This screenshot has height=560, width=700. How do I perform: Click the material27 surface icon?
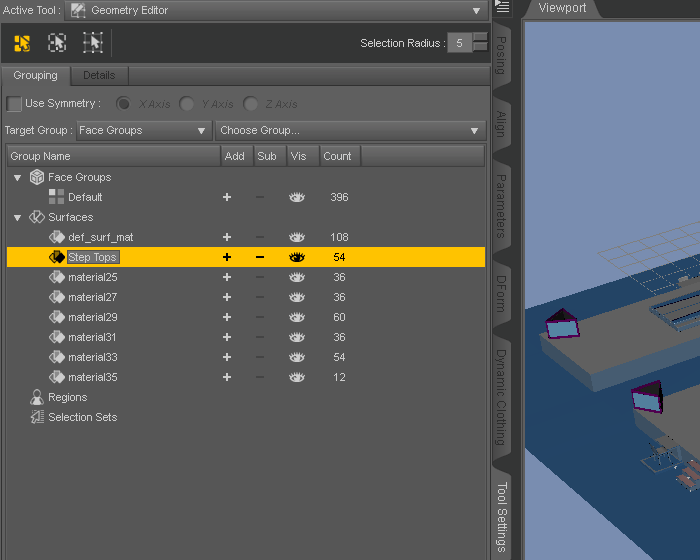coord(57,297)
